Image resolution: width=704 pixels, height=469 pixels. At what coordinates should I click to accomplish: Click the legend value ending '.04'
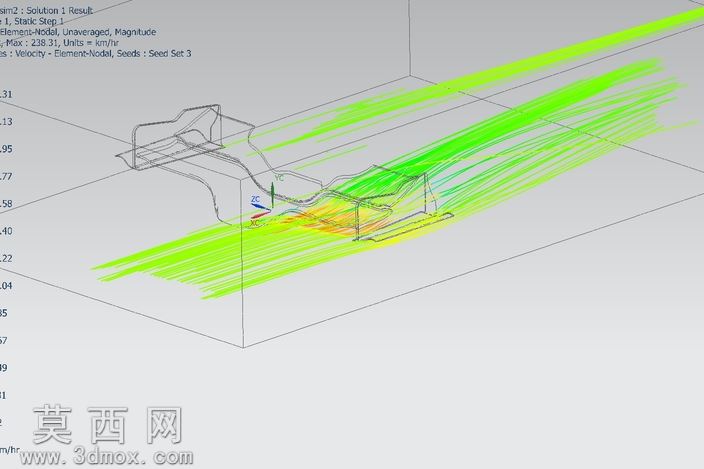click(6, 286)
